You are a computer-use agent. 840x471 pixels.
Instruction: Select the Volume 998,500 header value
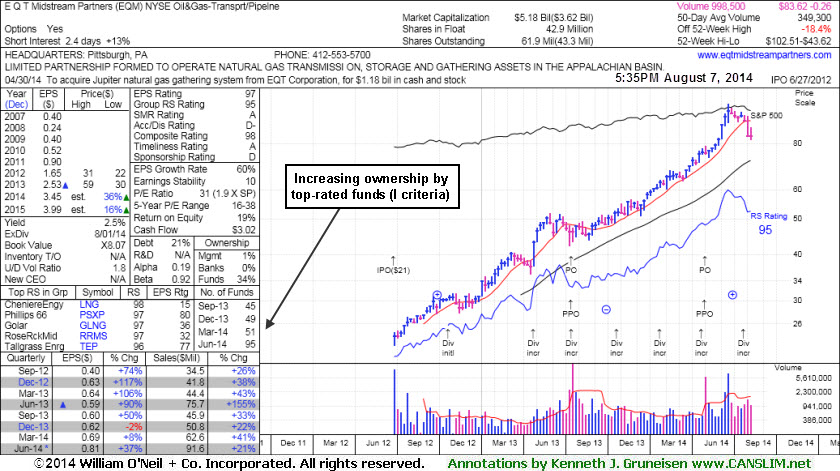(x=711, y=6)
